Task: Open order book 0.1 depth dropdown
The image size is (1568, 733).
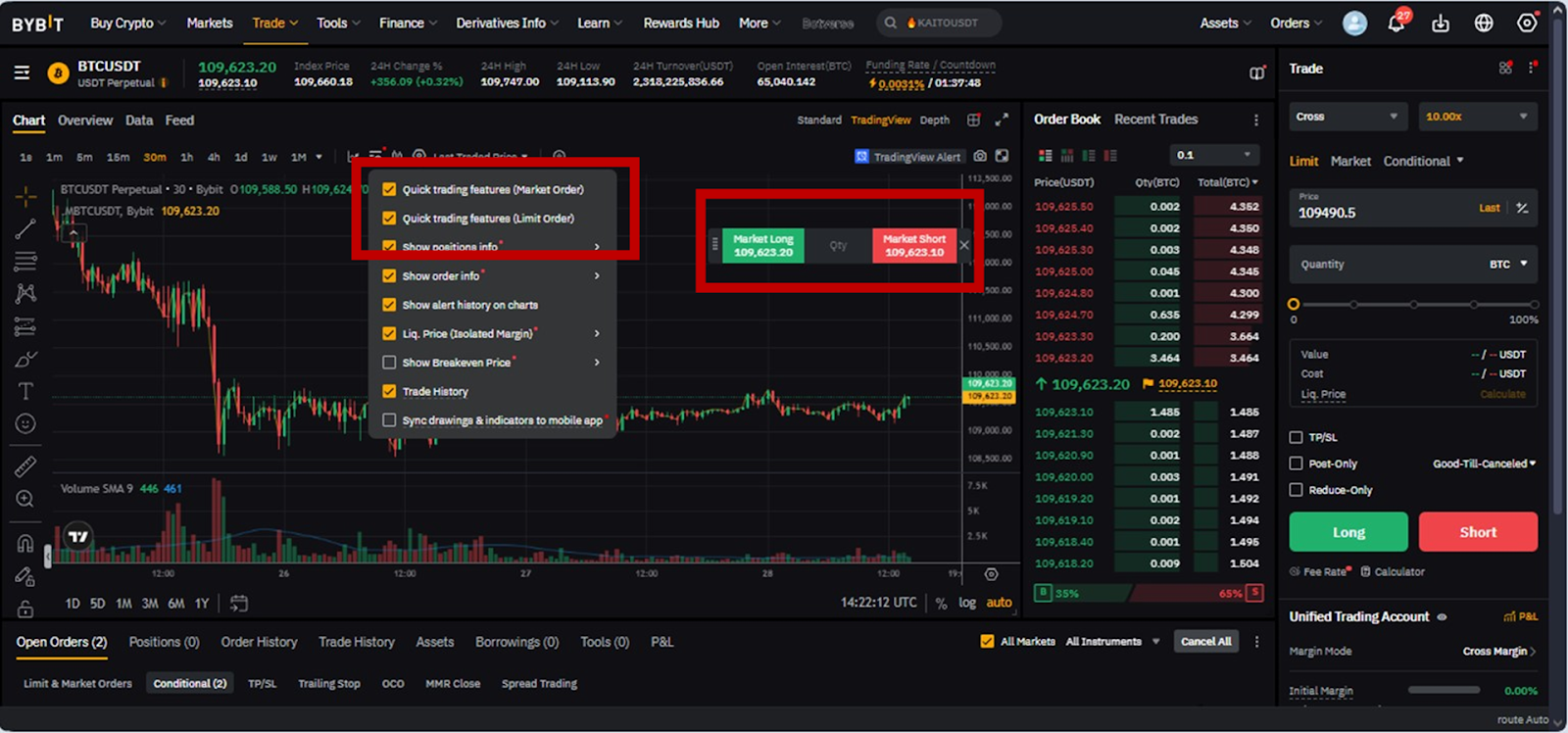Action: click(1215, 155)
